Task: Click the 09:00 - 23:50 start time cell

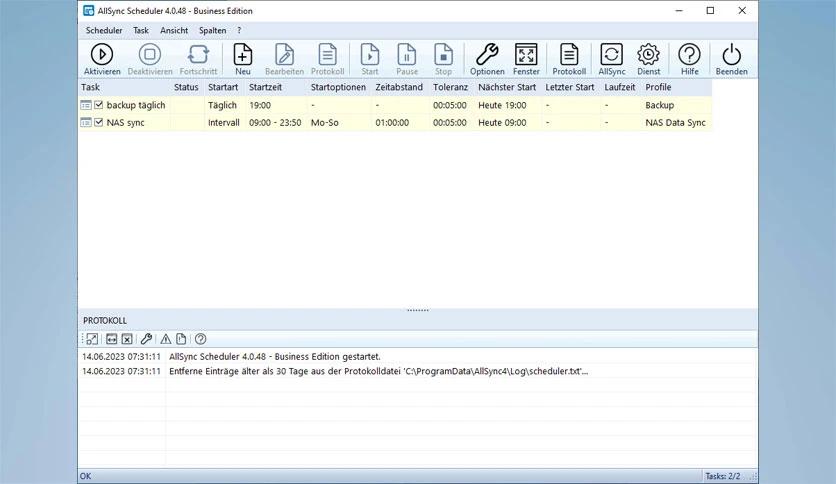Action: (x=275, y=123)
